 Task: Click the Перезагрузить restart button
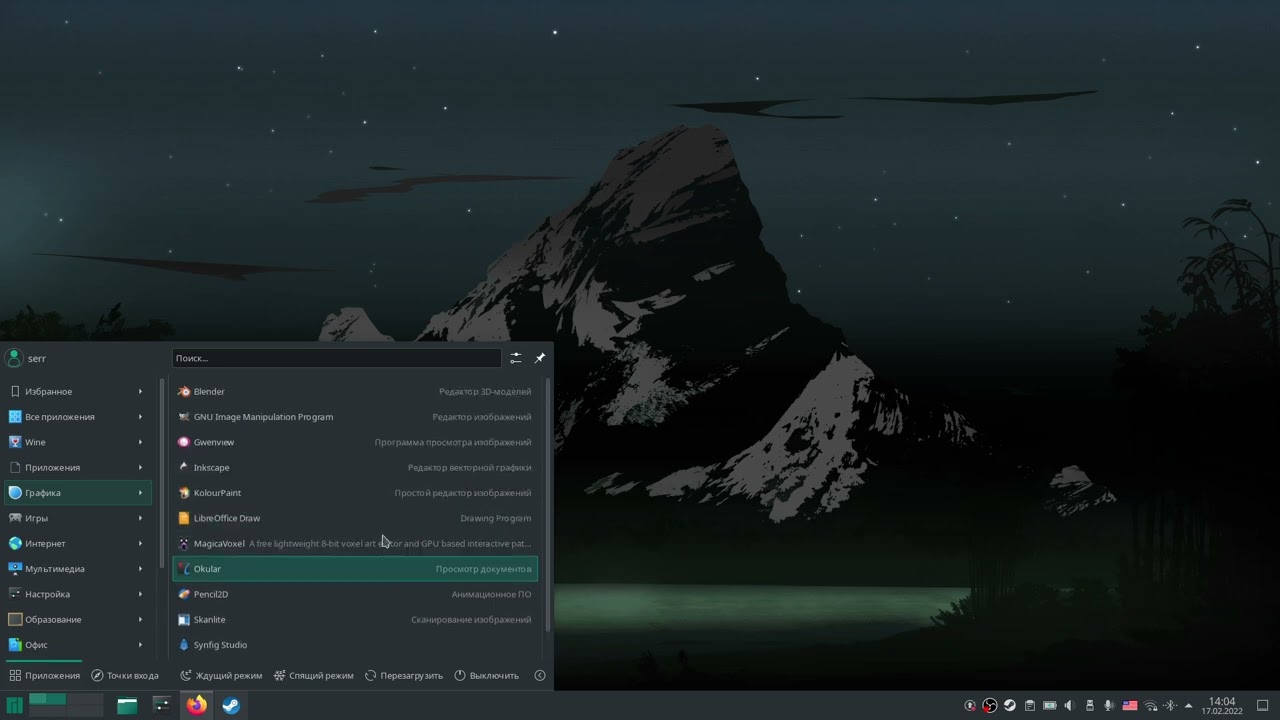tap(404, 675)
